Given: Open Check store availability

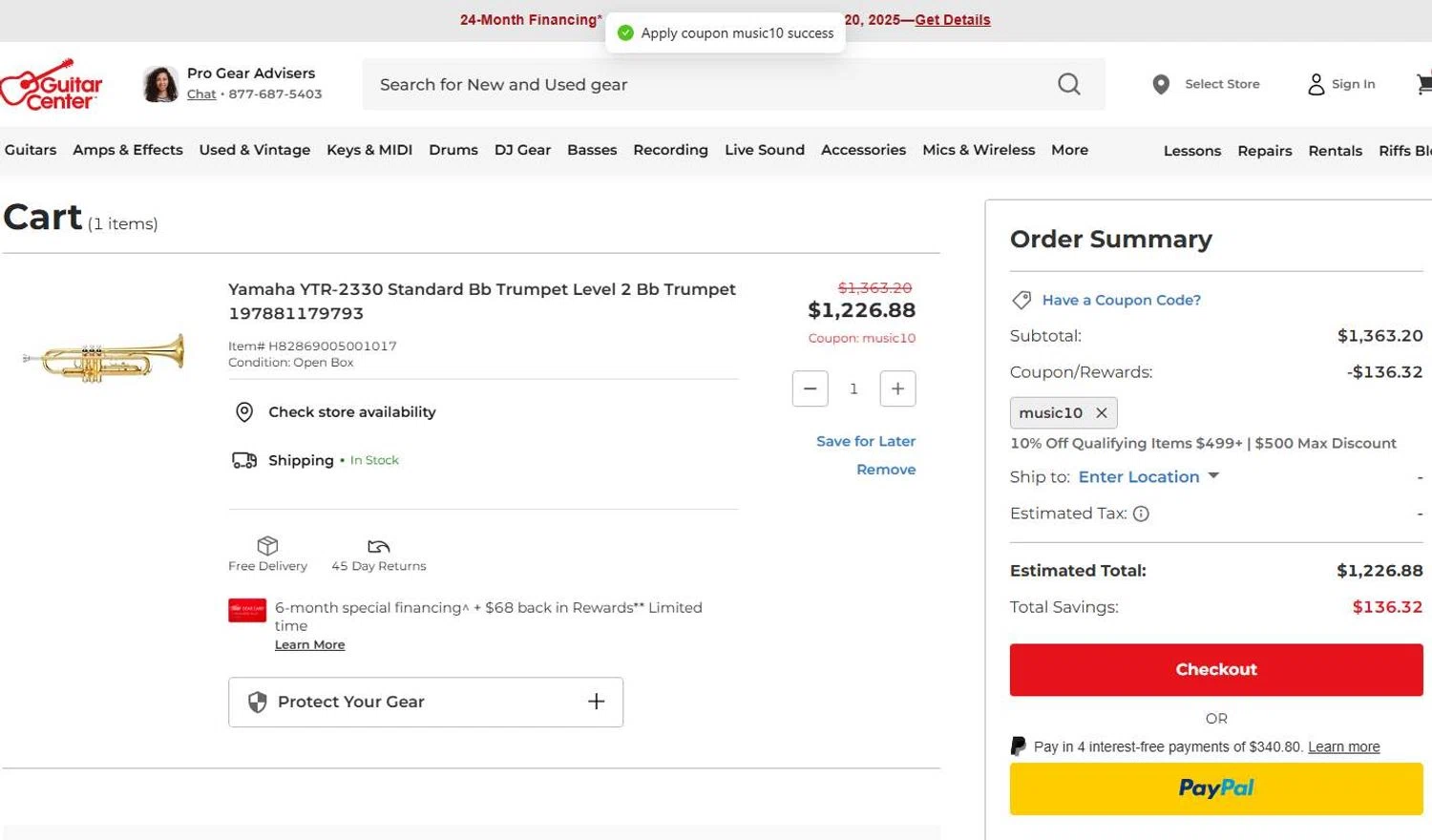Looking at the screenshot, I should [x=351, y=412].
